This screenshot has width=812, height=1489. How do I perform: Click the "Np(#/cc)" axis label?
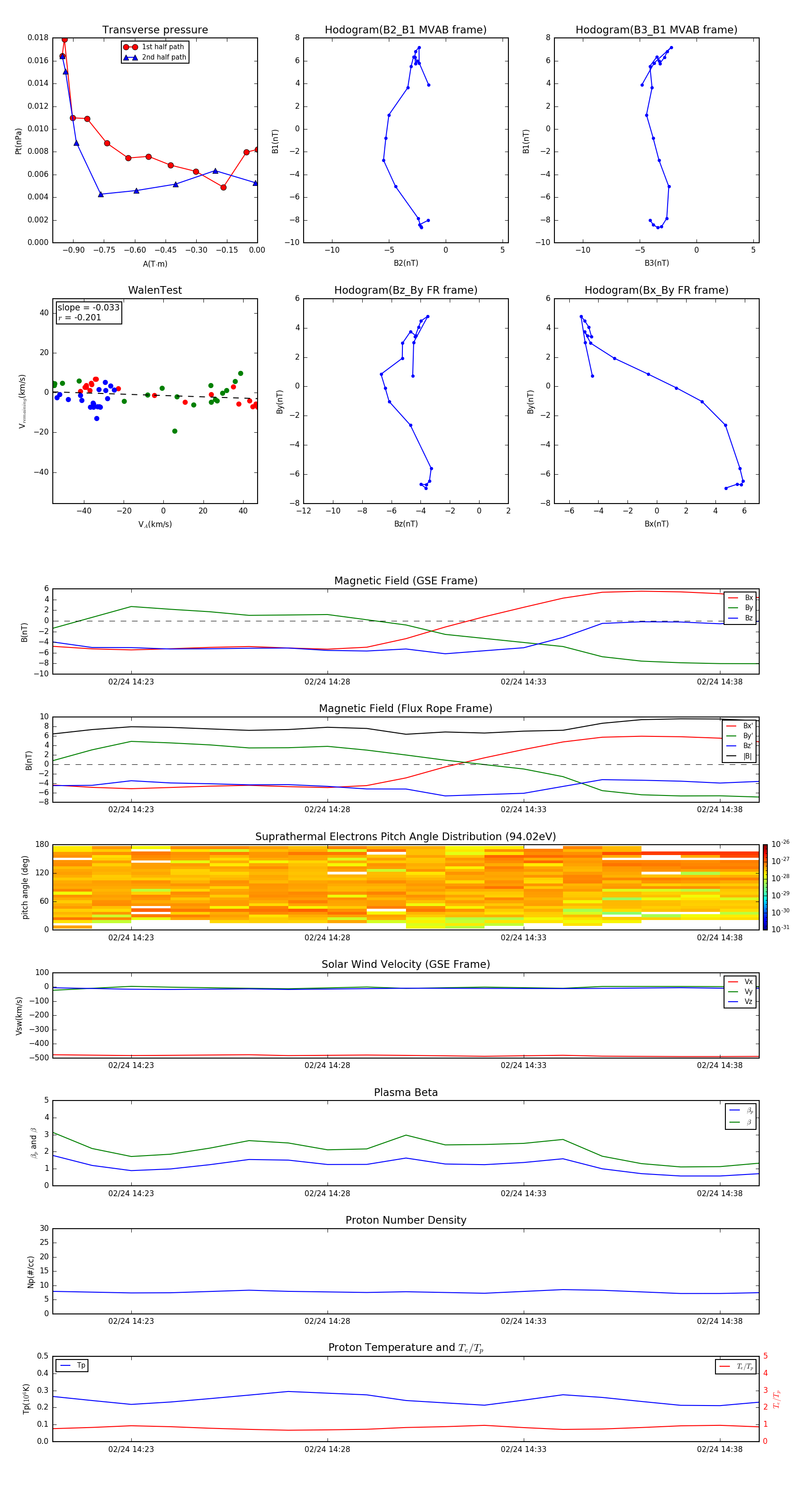[31, 1272]
